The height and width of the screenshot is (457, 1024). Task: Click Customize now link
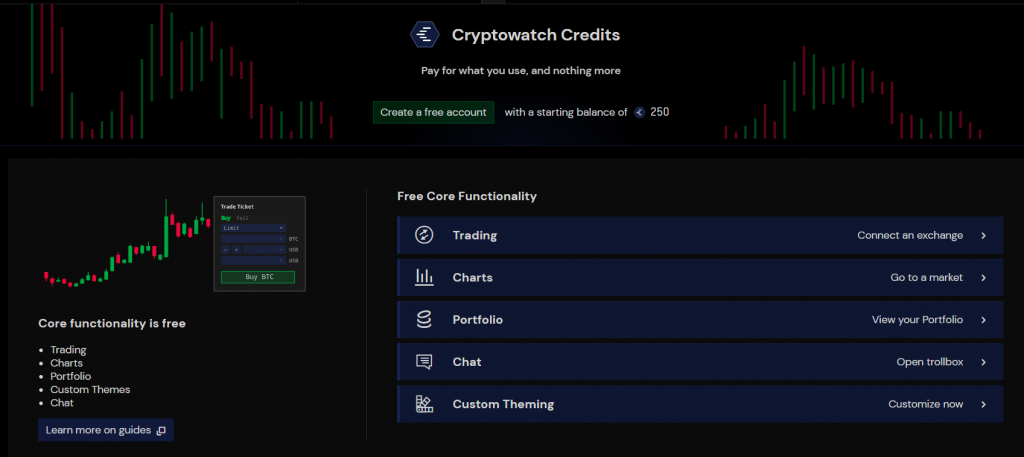[x=925, y=404]
